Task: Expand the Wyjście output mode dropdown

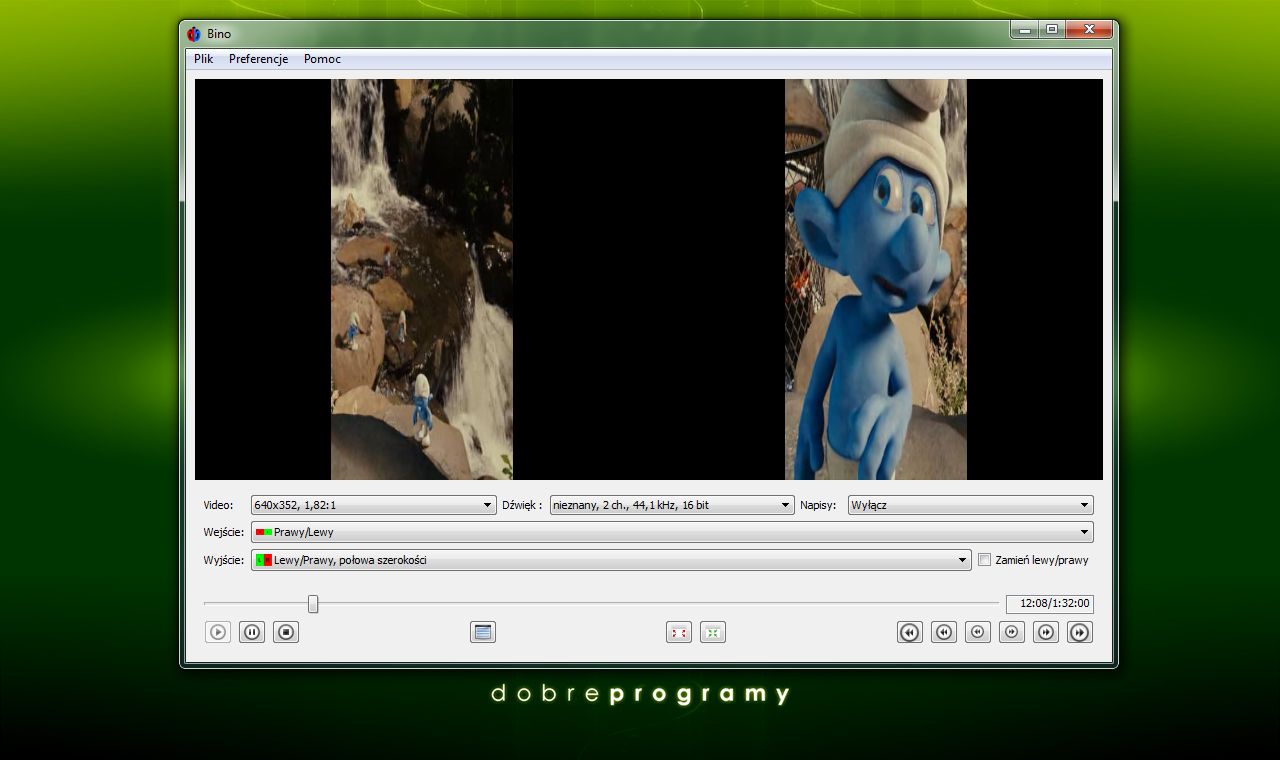Action: (611, 560)
